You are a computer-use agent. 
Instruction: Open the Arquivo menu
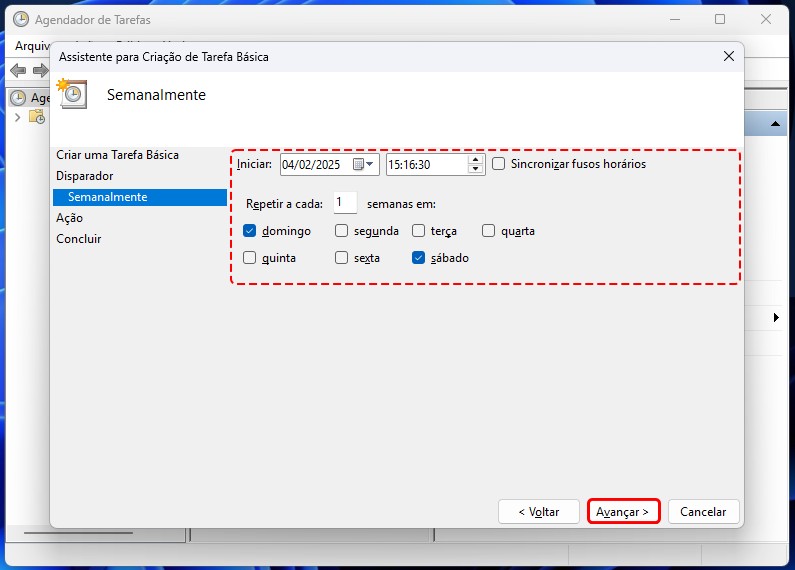[32, 46]
